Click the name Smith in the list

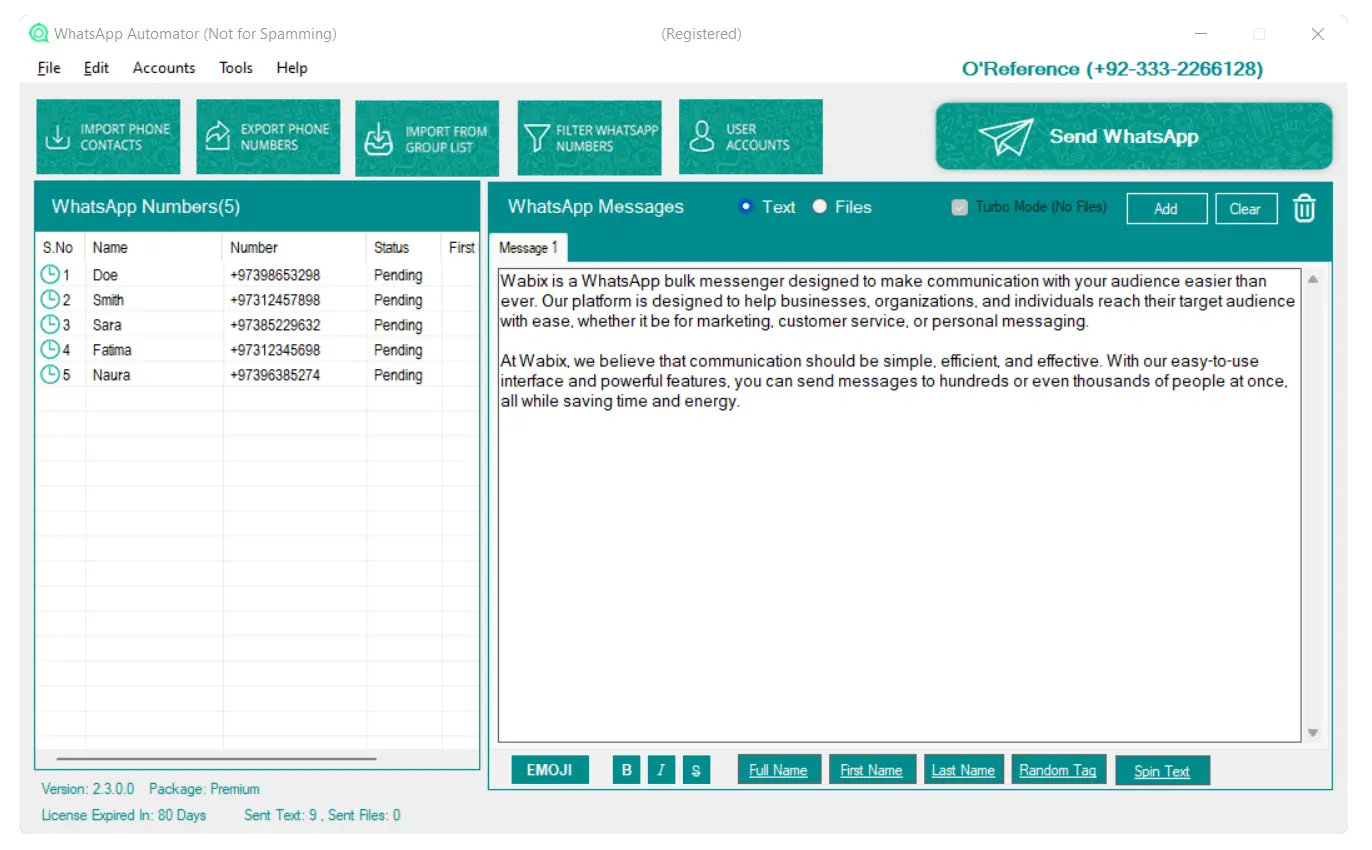tap(108, 300)
